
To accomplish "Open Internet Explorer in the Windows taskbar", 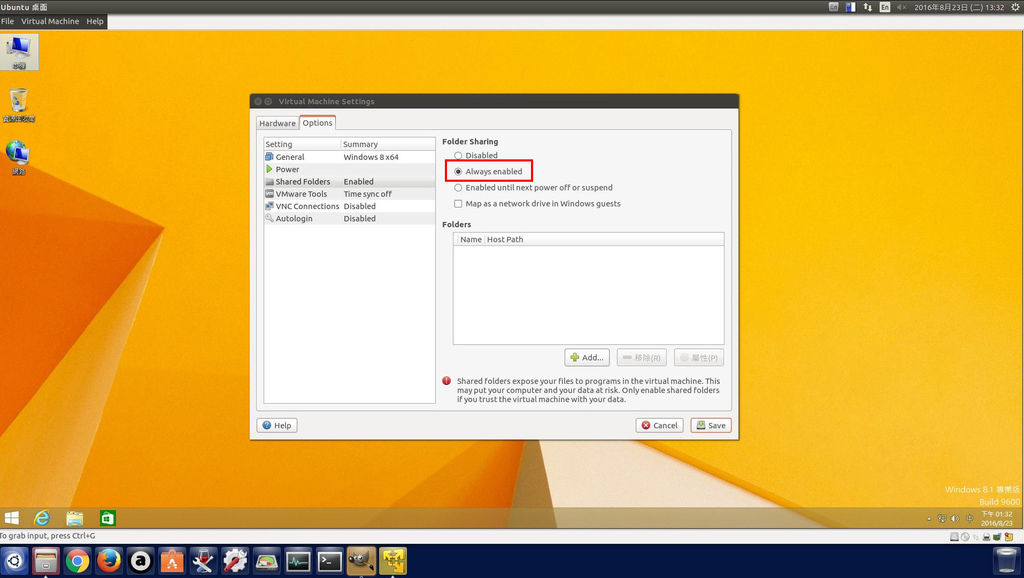I will 41,517.
